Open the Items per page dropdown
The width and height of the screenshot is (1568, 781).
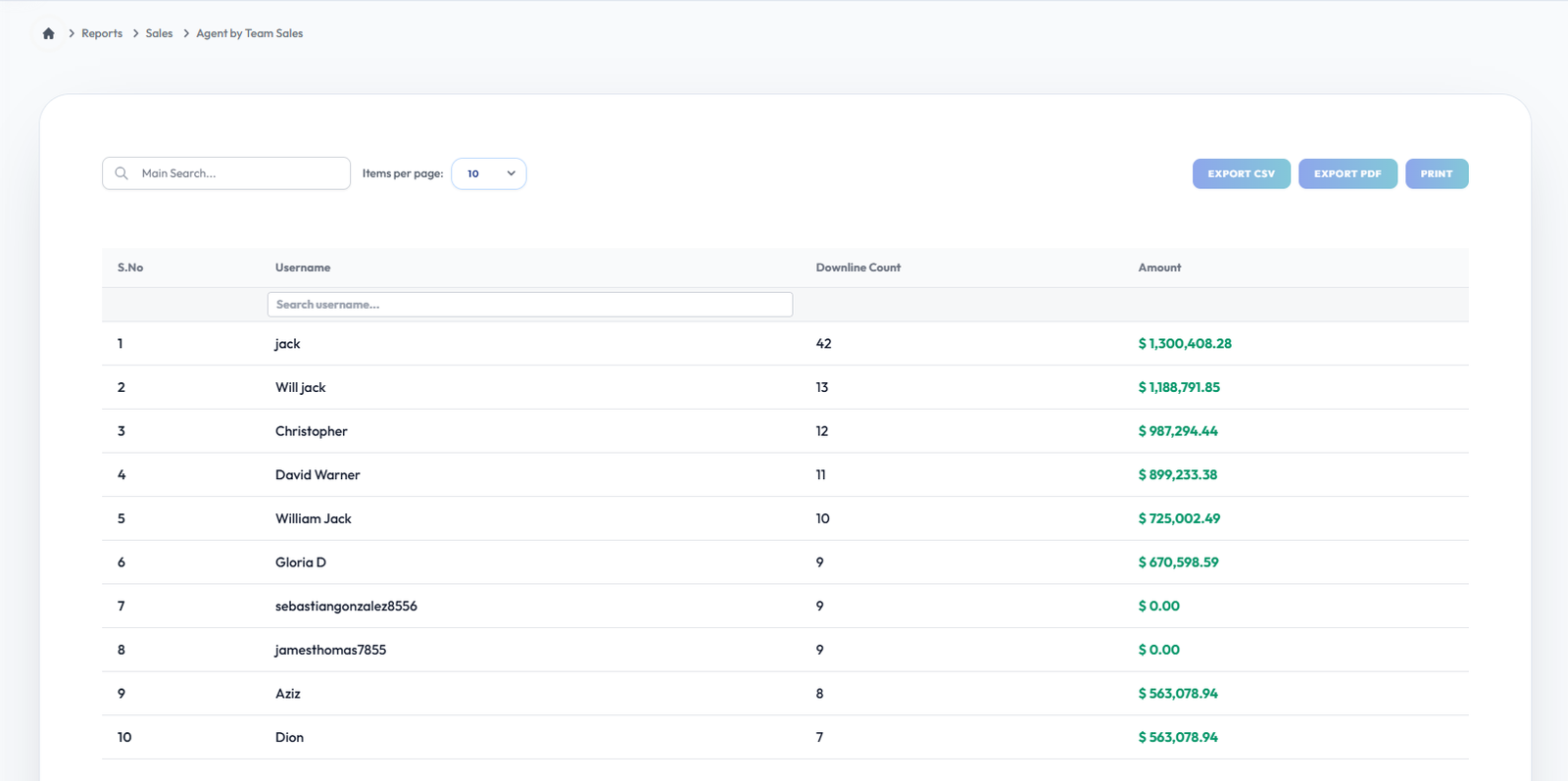[489, 173]
